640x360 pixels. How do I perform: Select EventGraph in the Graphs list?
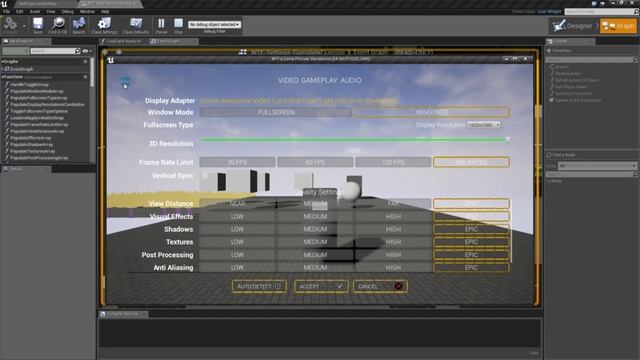[21, 69]
